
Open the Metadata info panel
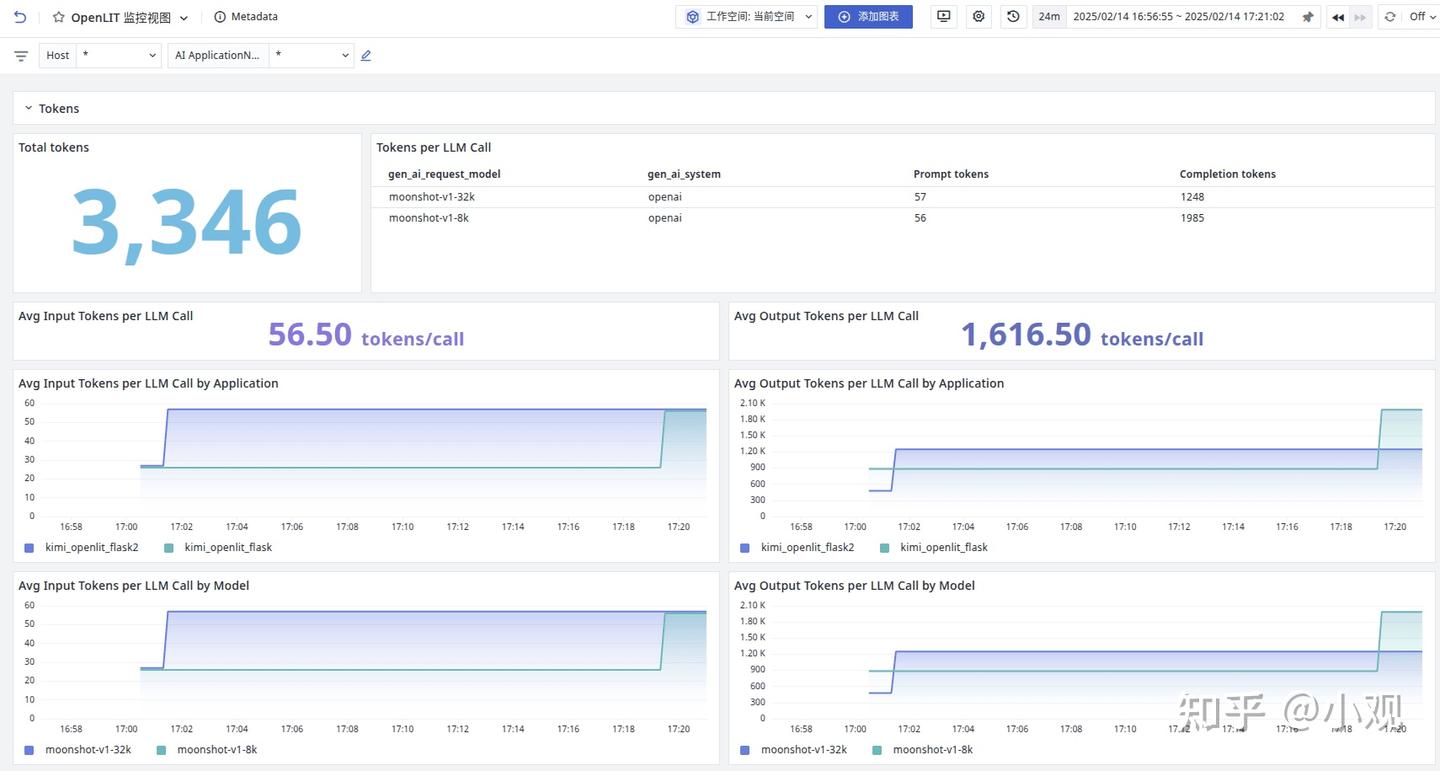(x=246, y=17)
